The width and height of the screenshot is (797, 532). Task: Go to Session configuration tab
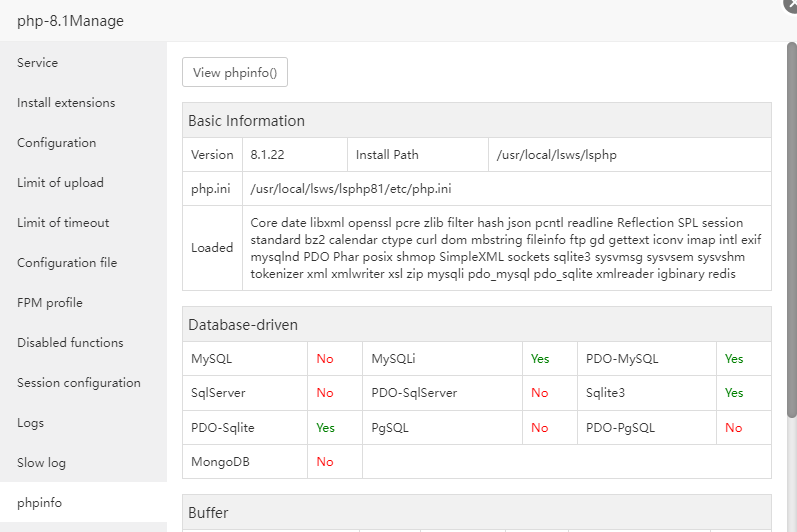pos(79,383)
